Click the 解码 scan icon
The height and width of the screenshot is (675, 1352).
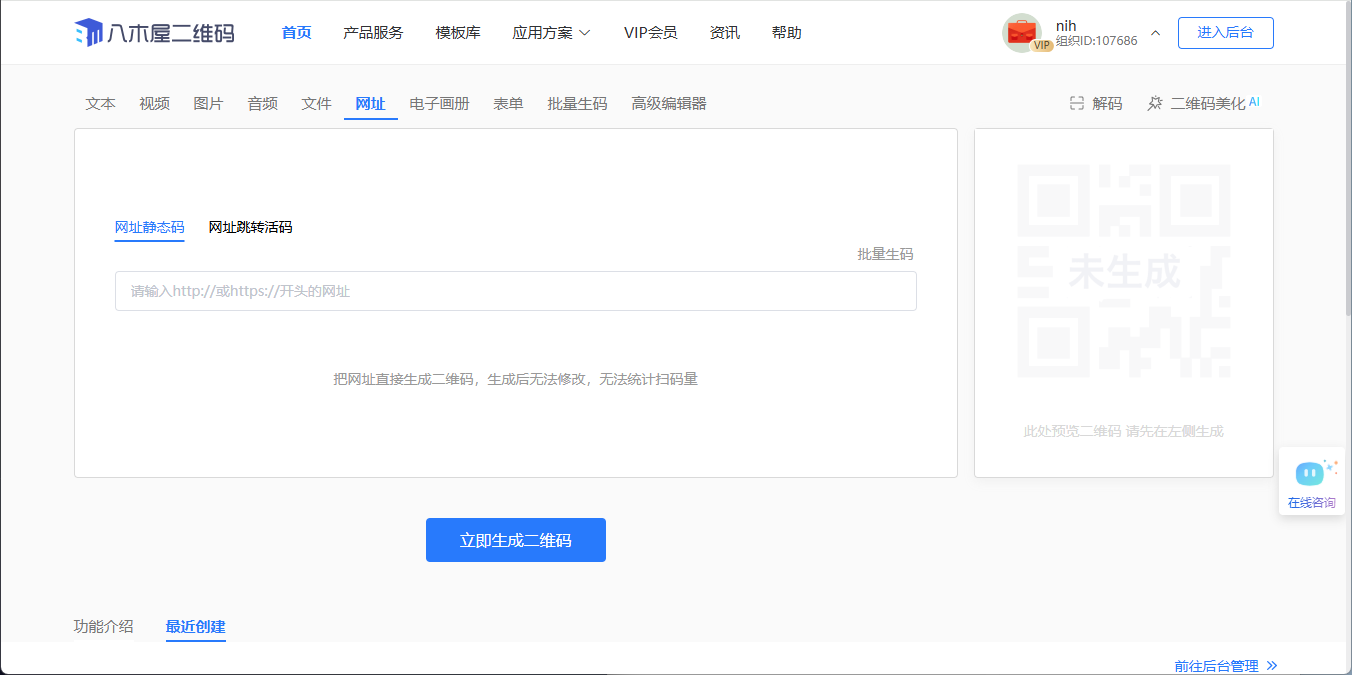[1077, 103]
